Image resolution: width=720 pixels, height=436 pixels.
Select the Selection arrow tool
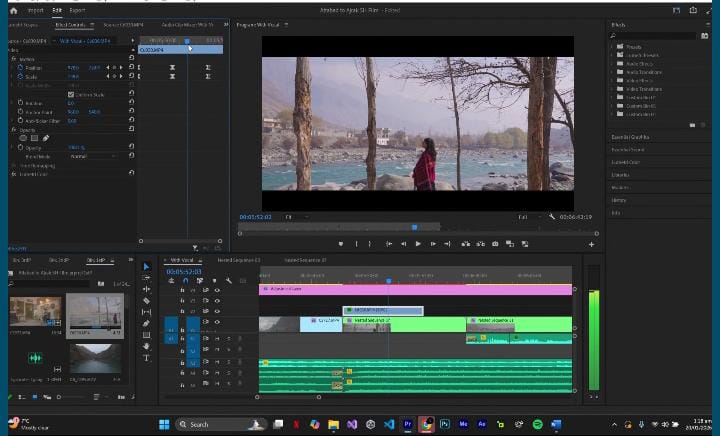pos(146,267)
